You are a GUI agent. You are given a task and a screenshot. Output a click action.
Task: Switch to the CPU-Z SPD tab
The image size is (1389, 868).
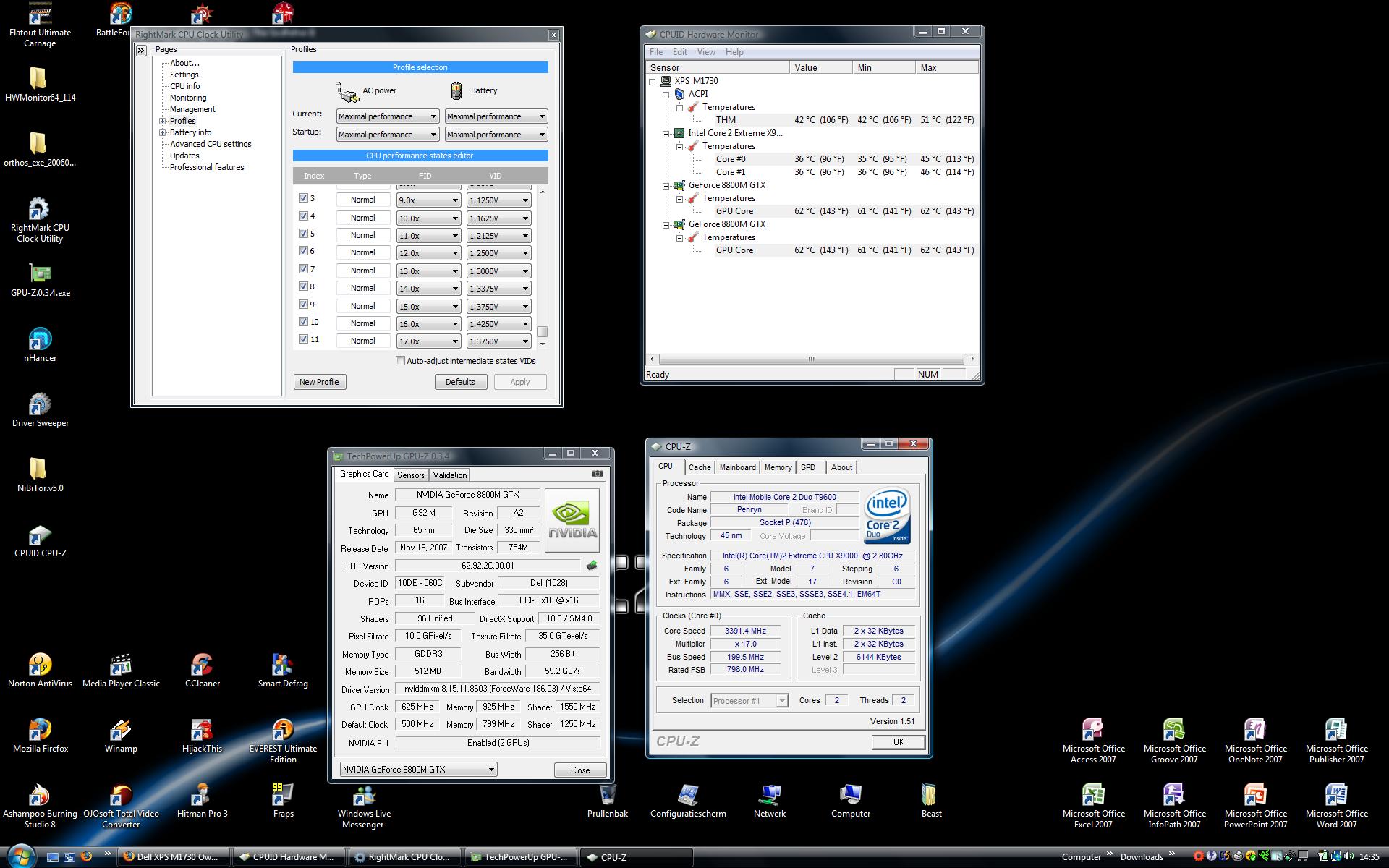tap(808, 467)
